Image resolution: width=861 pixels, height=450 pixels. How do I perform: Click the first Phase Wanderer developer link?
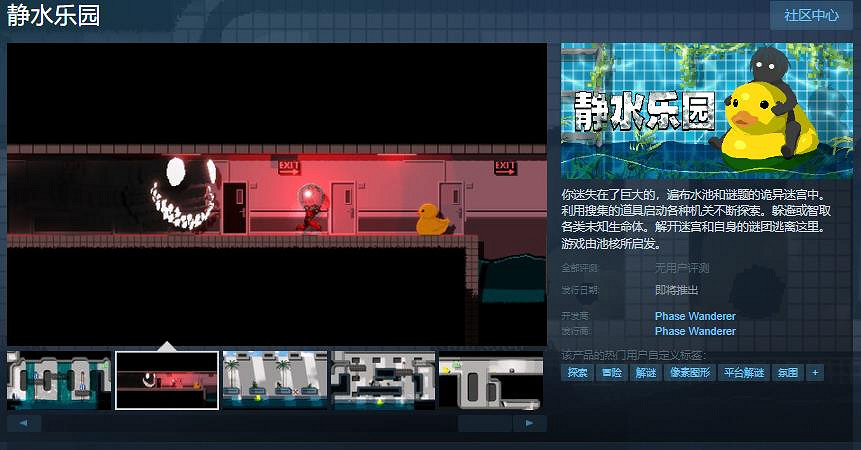tap(695, 316)
